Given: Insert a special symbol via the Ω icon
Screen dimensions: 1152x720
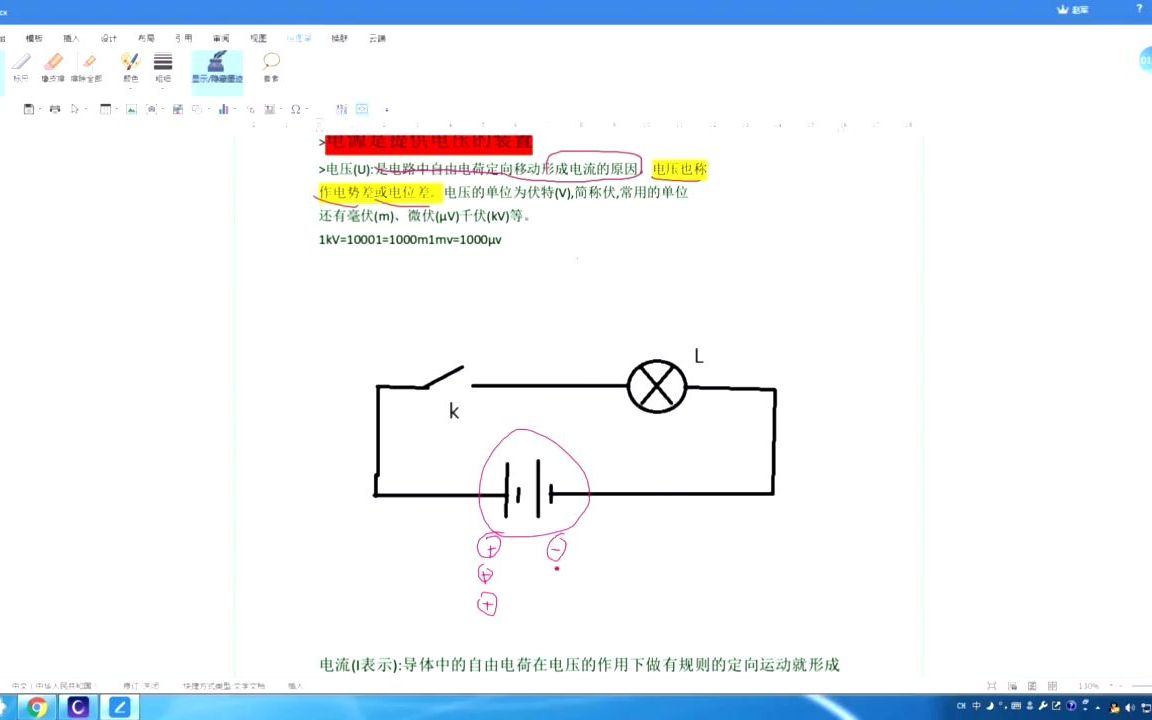Looking at the screenshot, I should (x=296, y=110).
